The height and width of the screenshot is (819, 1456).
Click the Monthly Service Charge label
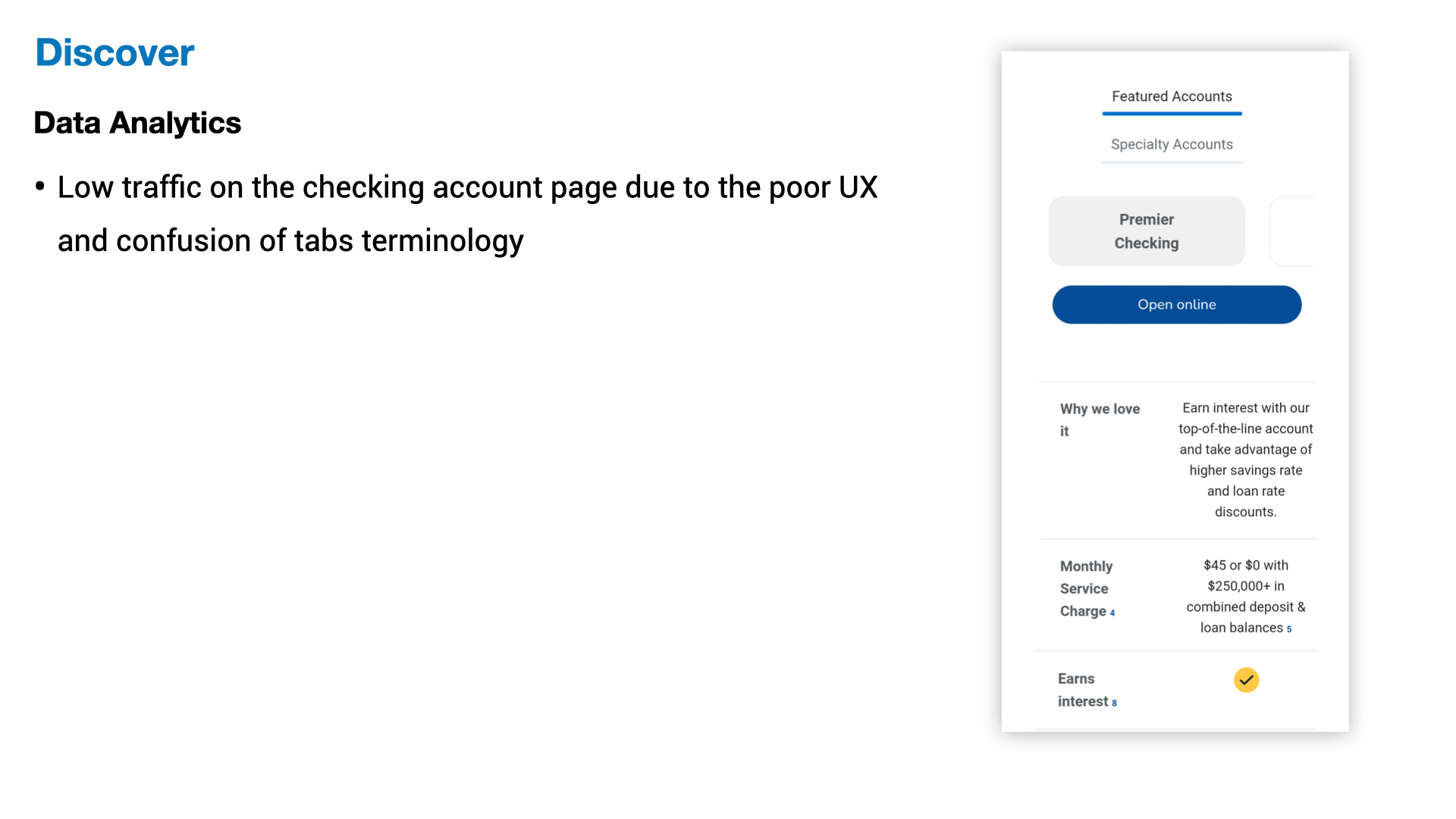click(1085, 588)
